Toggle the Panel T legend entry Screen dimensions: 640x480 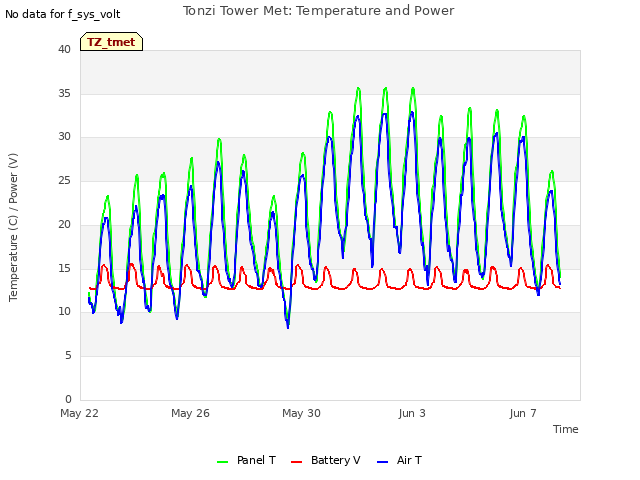pyautogui.click(x=247, y=460)
